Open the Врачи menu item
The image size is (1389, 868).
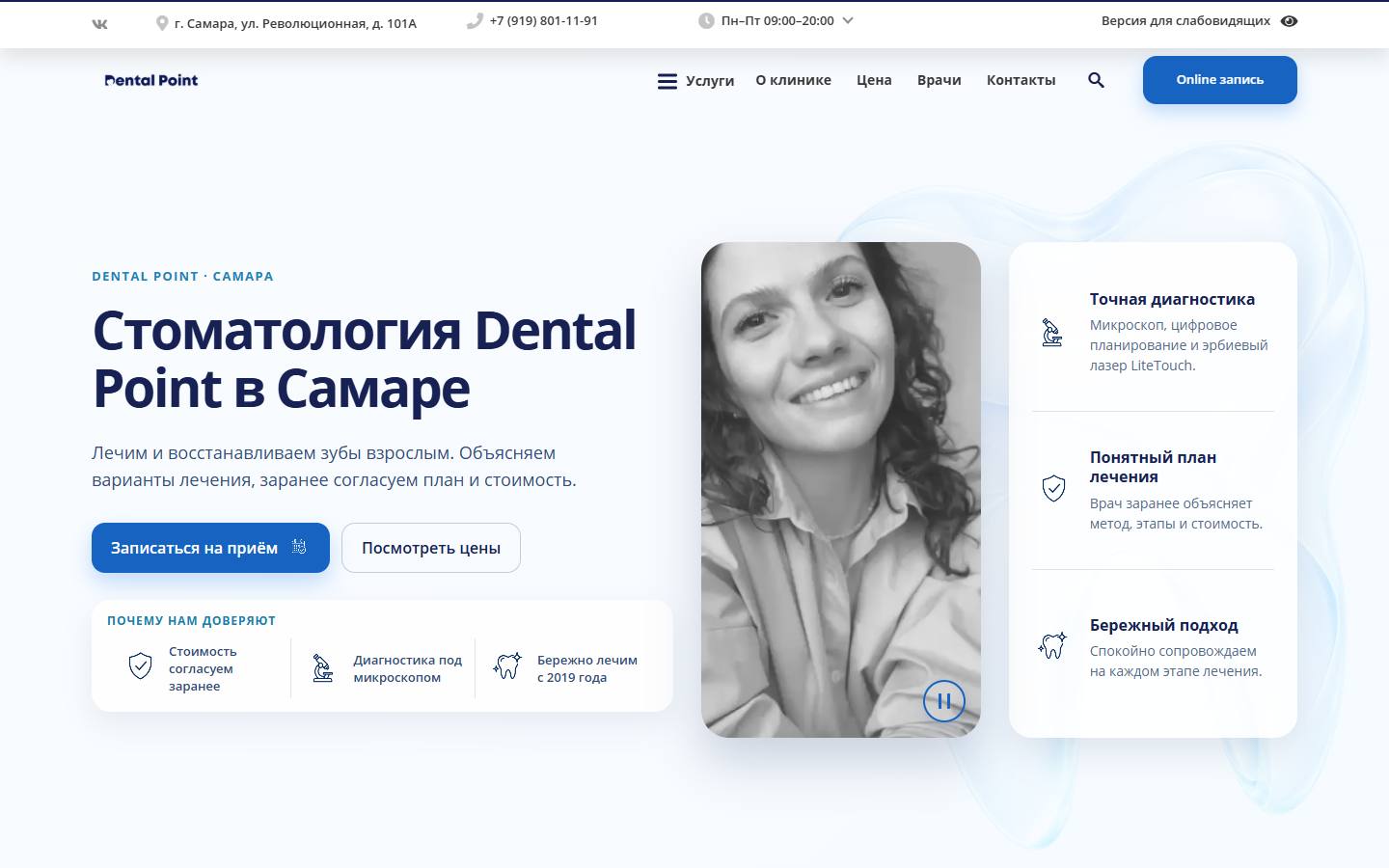click(x=939, y=80)
